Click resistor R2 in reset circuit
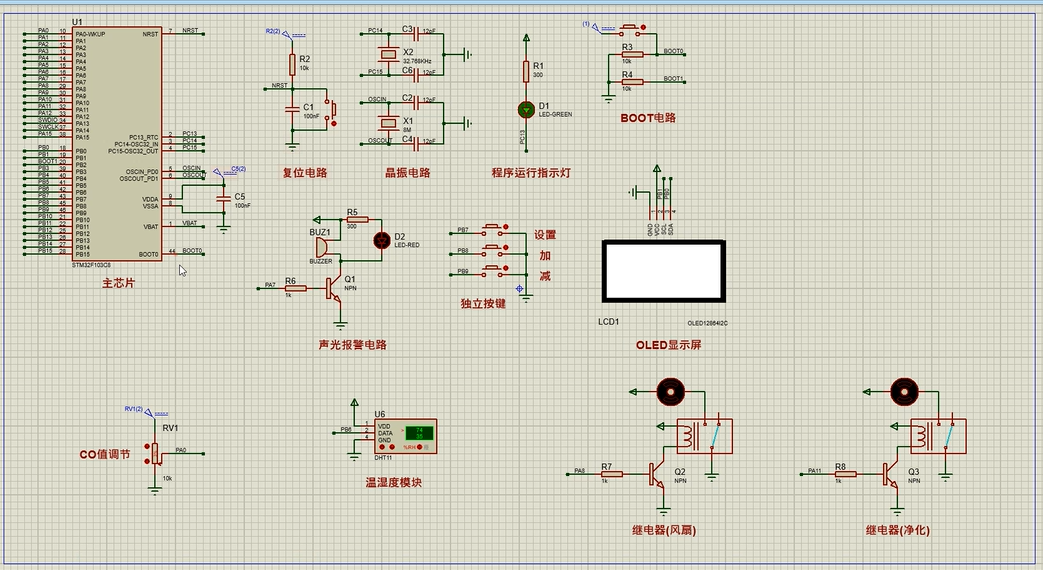 [x=292, y=65]
